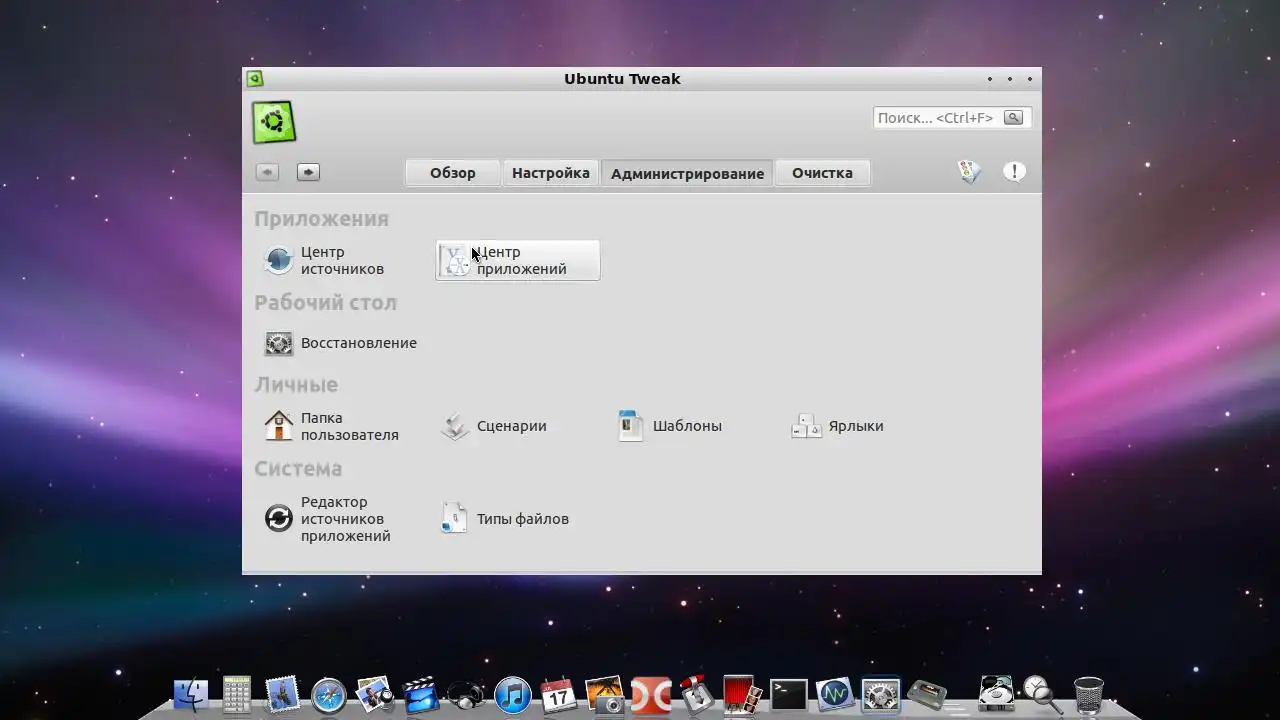
Task: Open window menu icon in title bar
Action: click(x=255, y=79)
